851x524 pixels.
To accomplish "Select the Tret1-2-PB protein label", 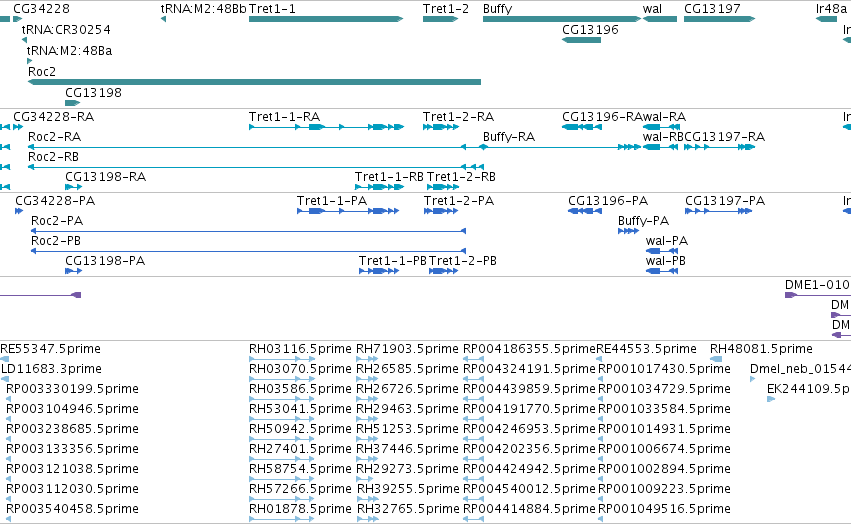I will (463, 261).
